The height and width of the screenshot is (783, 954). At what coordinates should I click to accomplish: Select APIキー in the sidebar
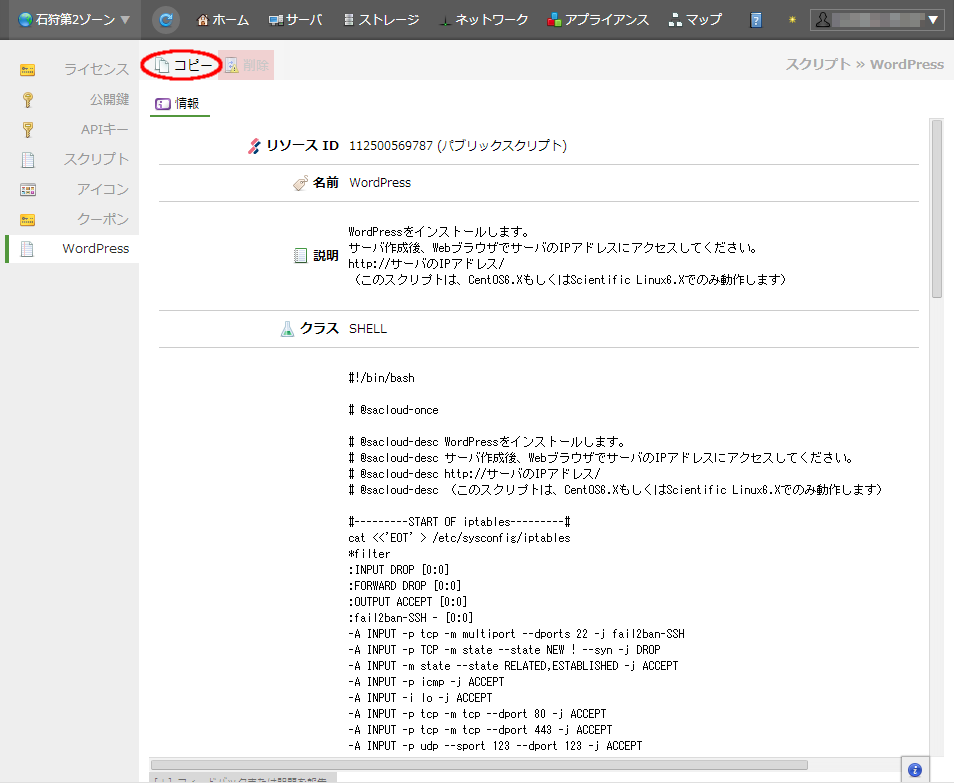tap(104, 129)
